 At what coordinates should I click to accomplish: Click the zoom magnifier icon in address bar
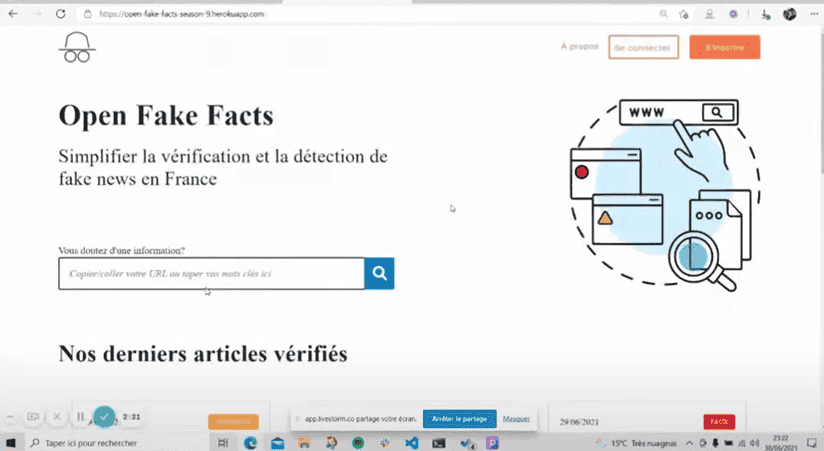click(x=664, y=14)
